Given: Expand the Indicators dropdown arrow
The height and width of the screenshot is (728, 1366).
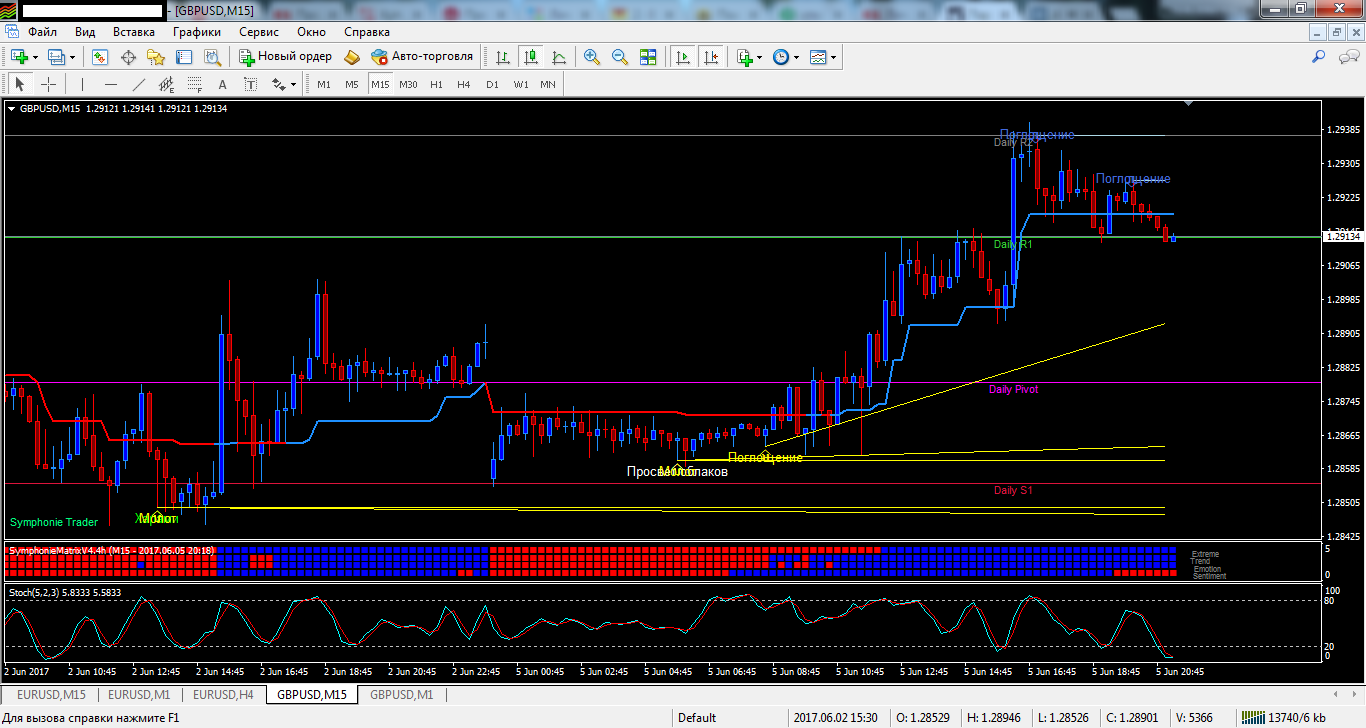Looking at the screenshot, I should pyautogui.click(x=760, y=57).
